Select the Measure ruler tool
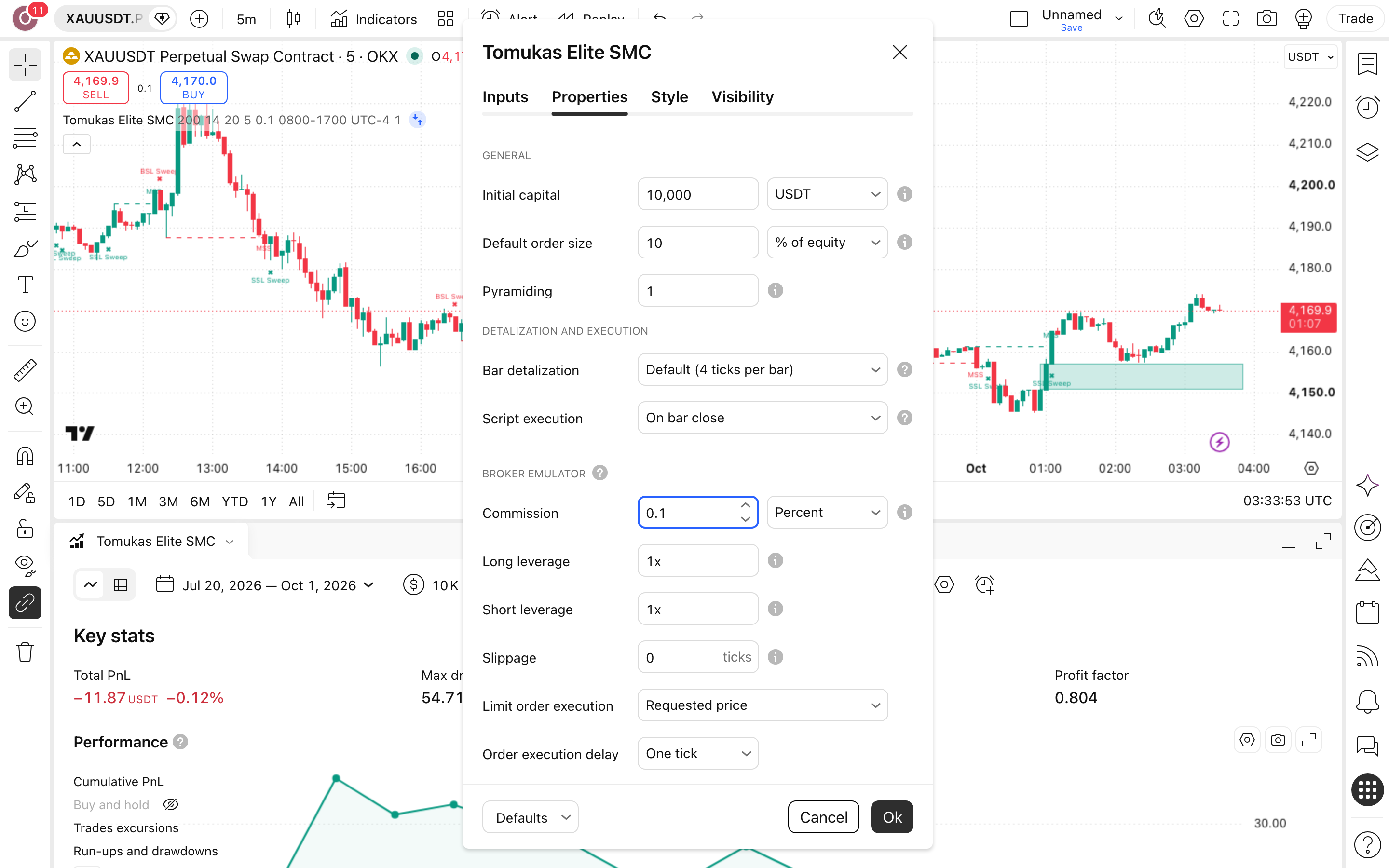Viewport: 1389px width, 868px height. (x=25, y=370)
